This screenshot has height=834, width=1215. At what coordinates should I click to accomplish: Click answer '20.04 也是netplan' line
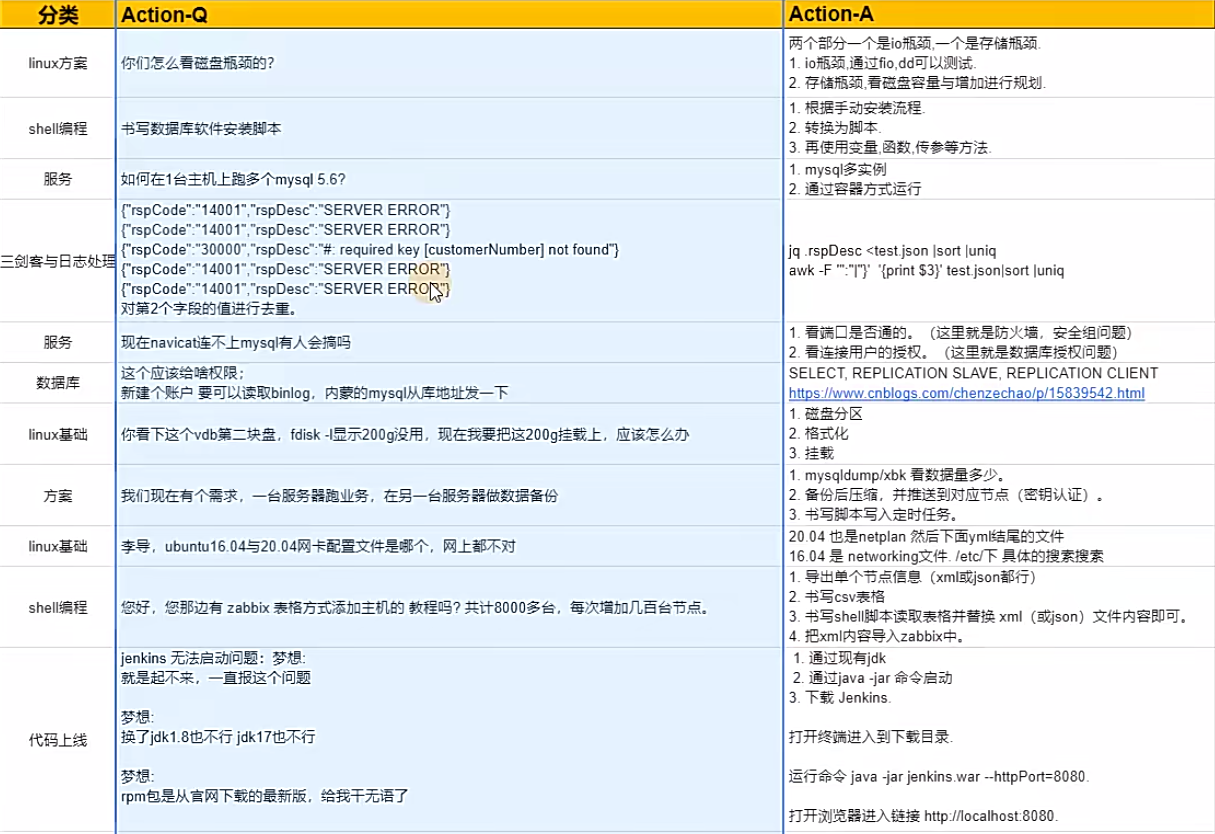(927, 536)
